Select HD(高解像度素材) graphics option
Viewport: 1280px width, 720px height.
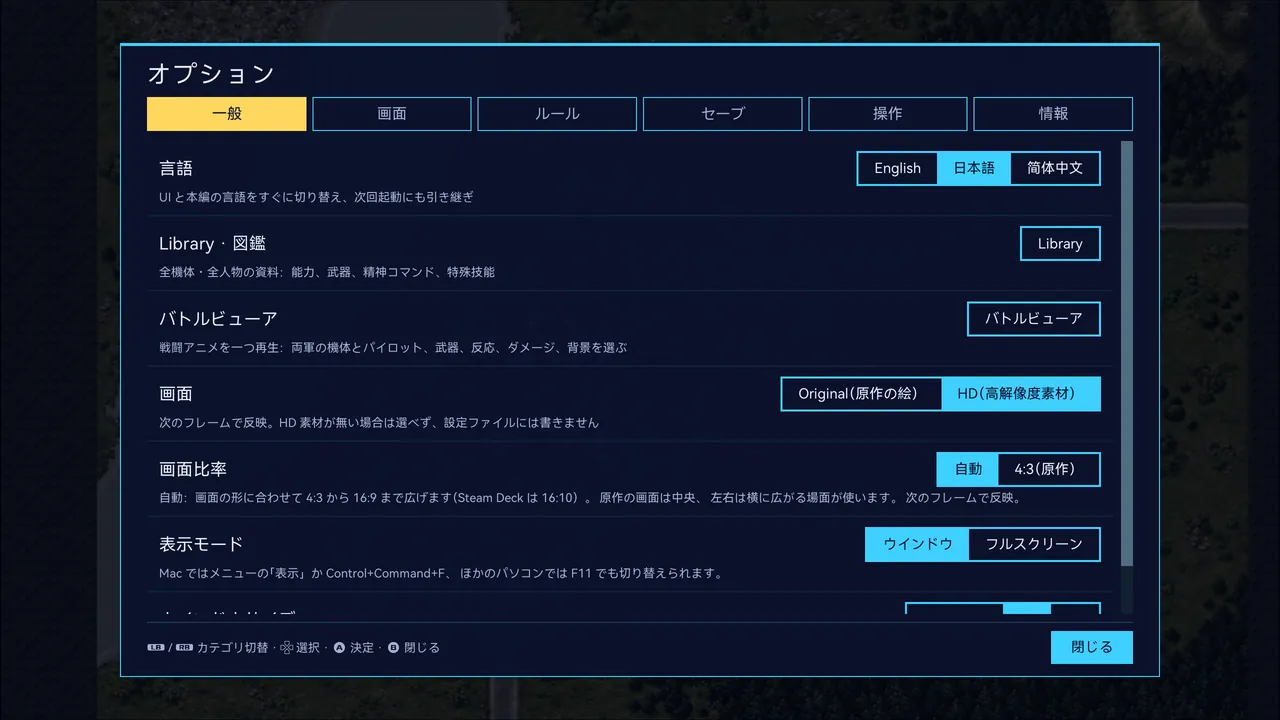tap(1021, 394)
